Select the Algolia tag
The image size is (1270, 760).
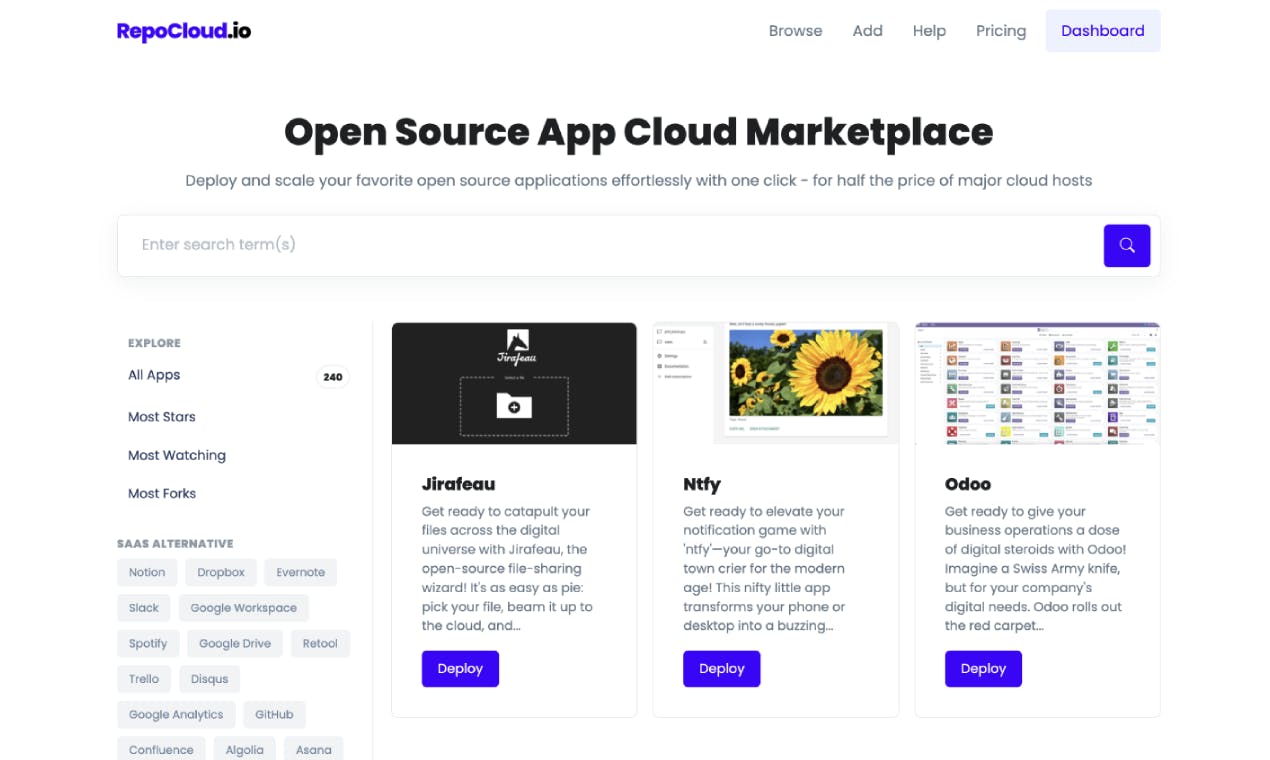click(245, 749)
